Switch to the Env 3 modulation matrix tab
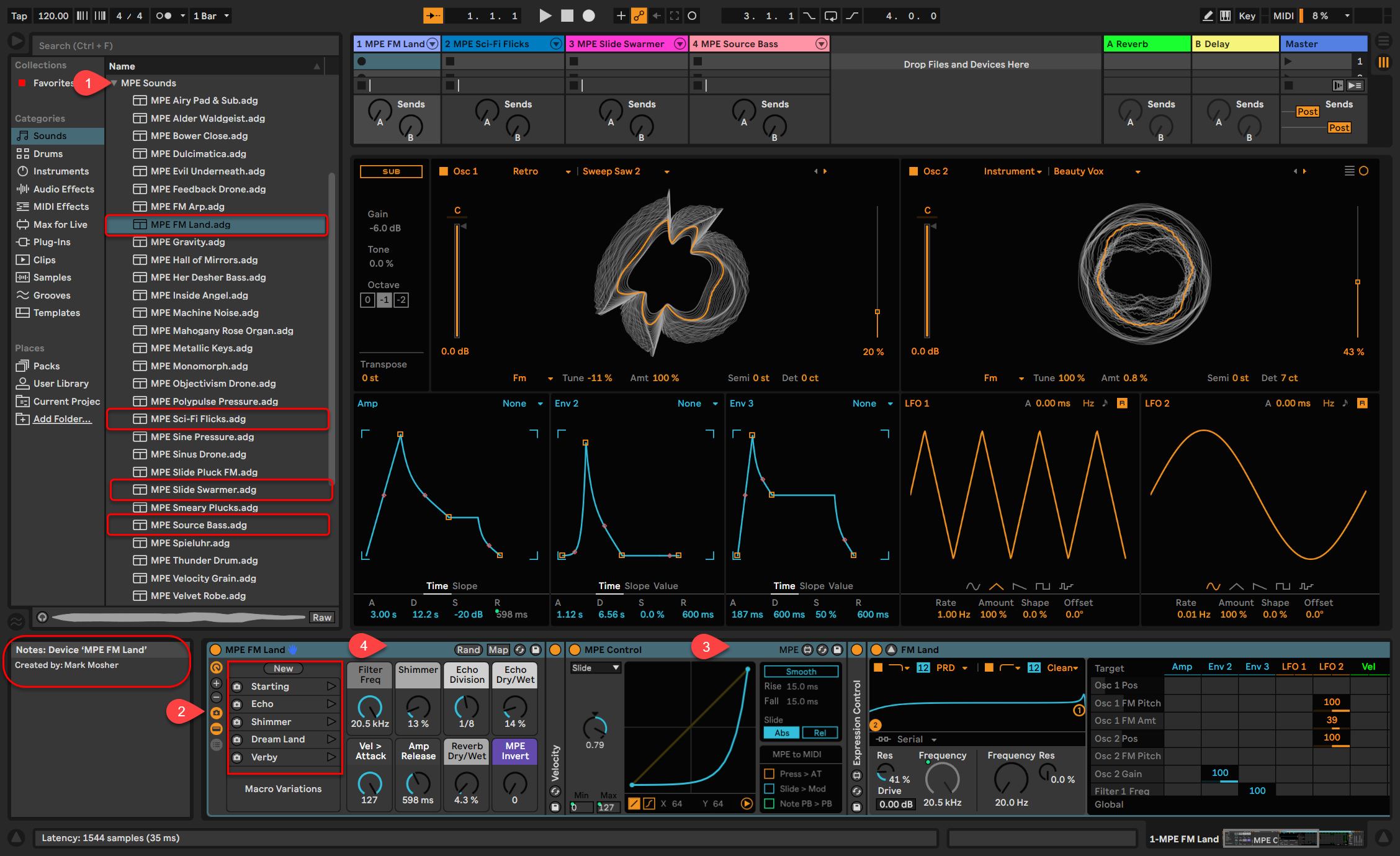The width and height of the screenshot is (1400, 856). [x=1257, y=667]
